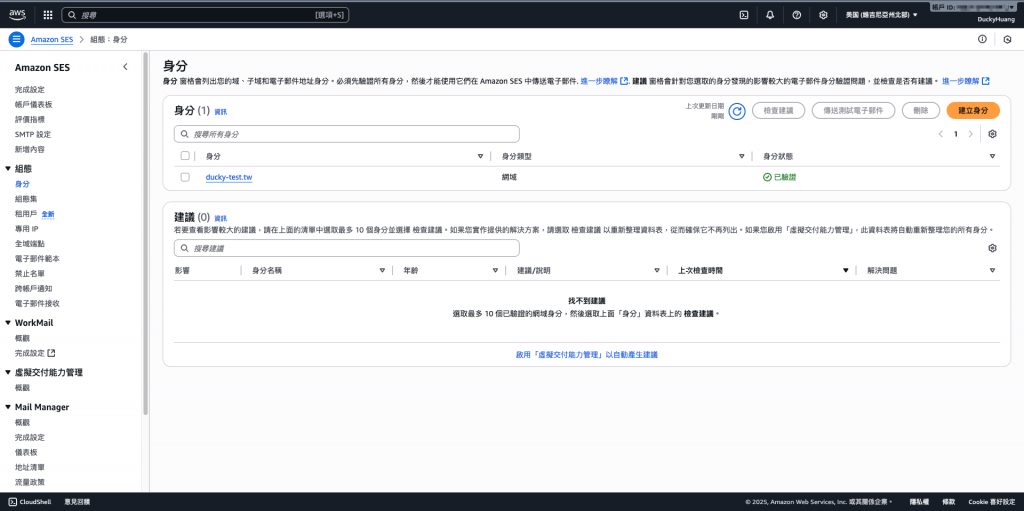Grab the sidebar vertical scrollbar

[x=146, y=233]
